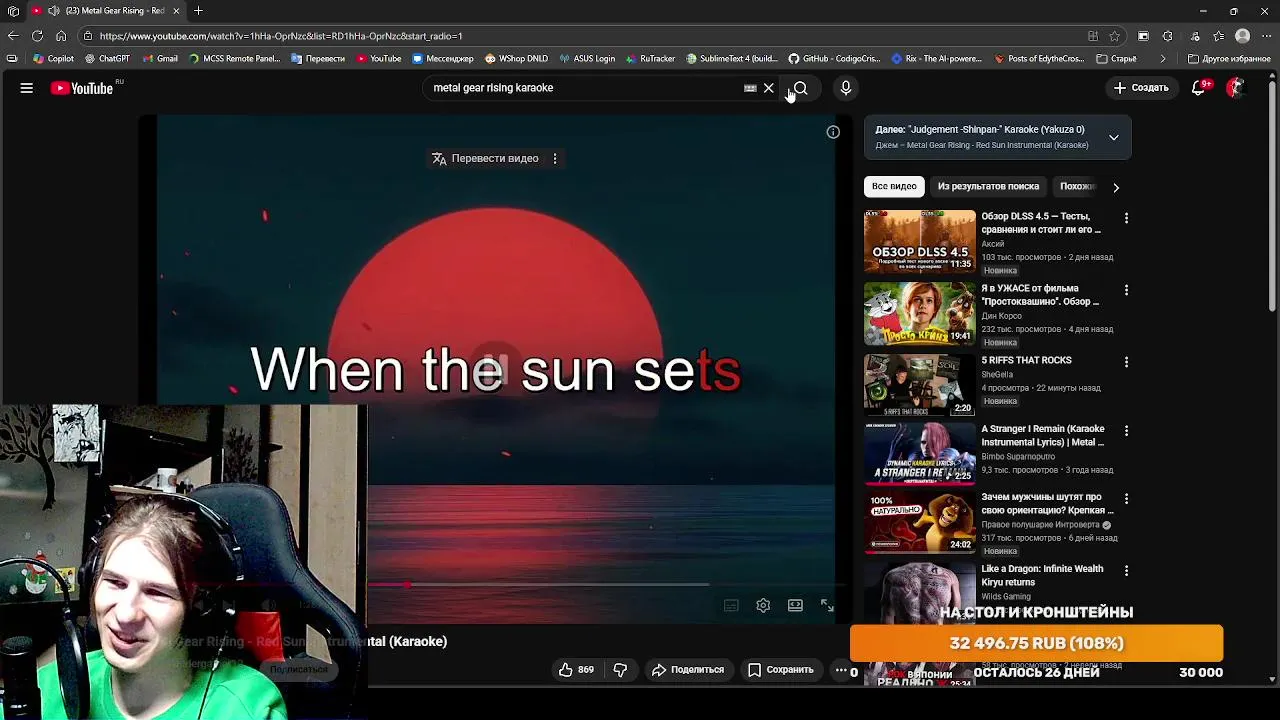Viewport: 1280px width, 720px height.
Task: Open menu for A Stranger I Remain video
Action: tap(1126, 431)
